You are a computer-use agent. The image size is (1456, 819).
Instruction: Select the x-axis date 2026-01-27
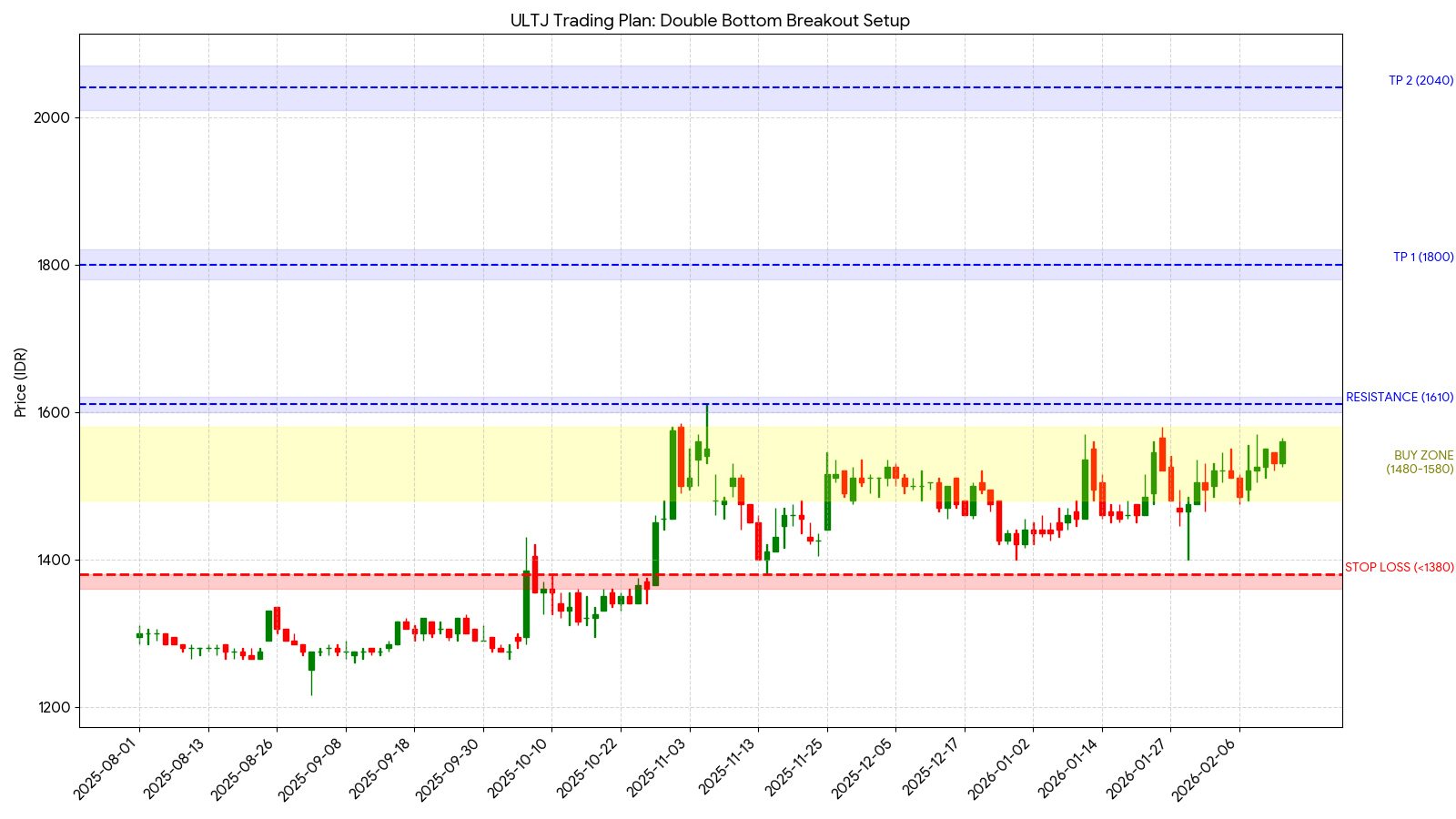[1139, 770]
